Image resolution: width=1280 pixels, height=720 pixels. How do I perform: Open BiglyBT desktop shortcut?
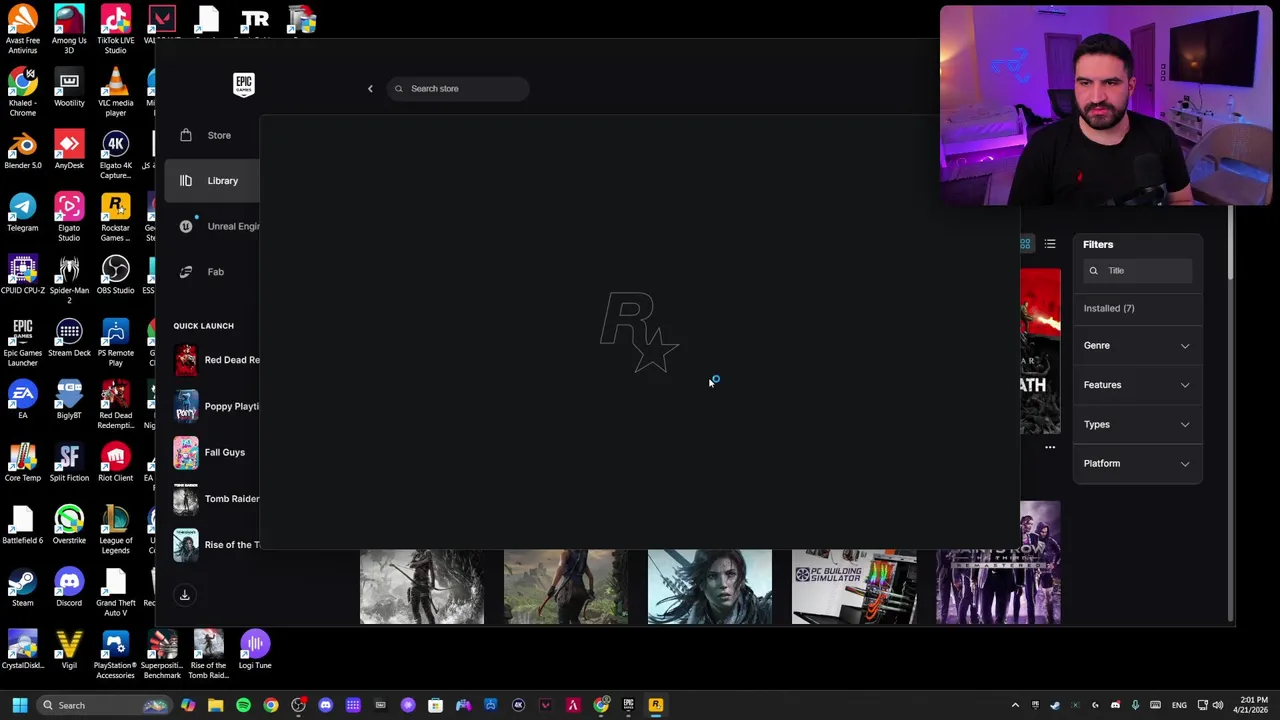[69, 401]
